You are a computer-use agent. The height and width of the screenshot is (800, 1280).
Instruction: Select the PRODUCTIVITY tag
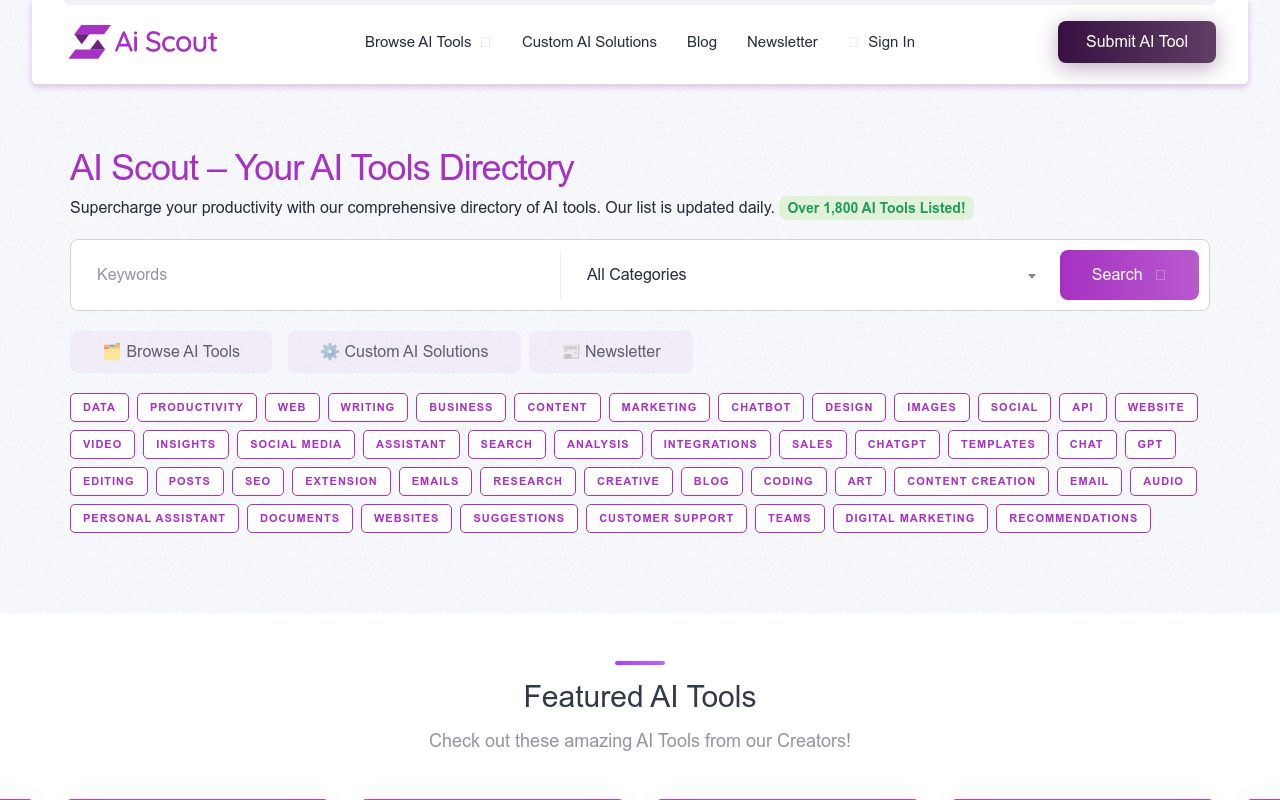(x=197, y=407)
